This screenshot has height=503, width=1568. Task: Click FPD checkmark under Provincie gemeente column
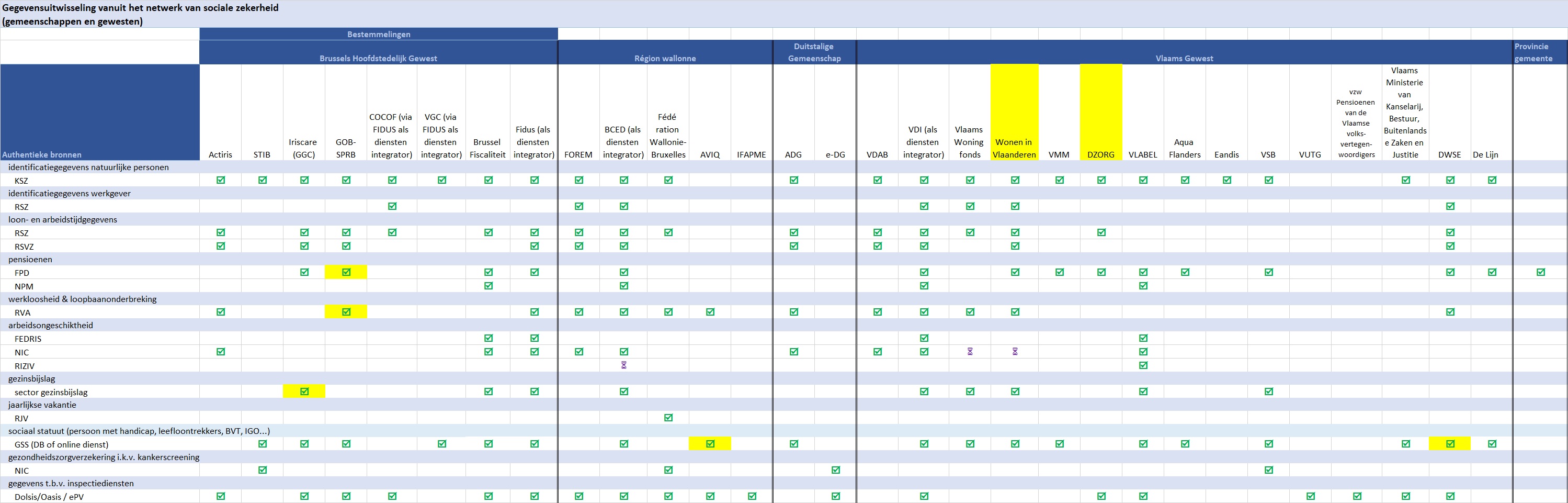point(1540,272)
